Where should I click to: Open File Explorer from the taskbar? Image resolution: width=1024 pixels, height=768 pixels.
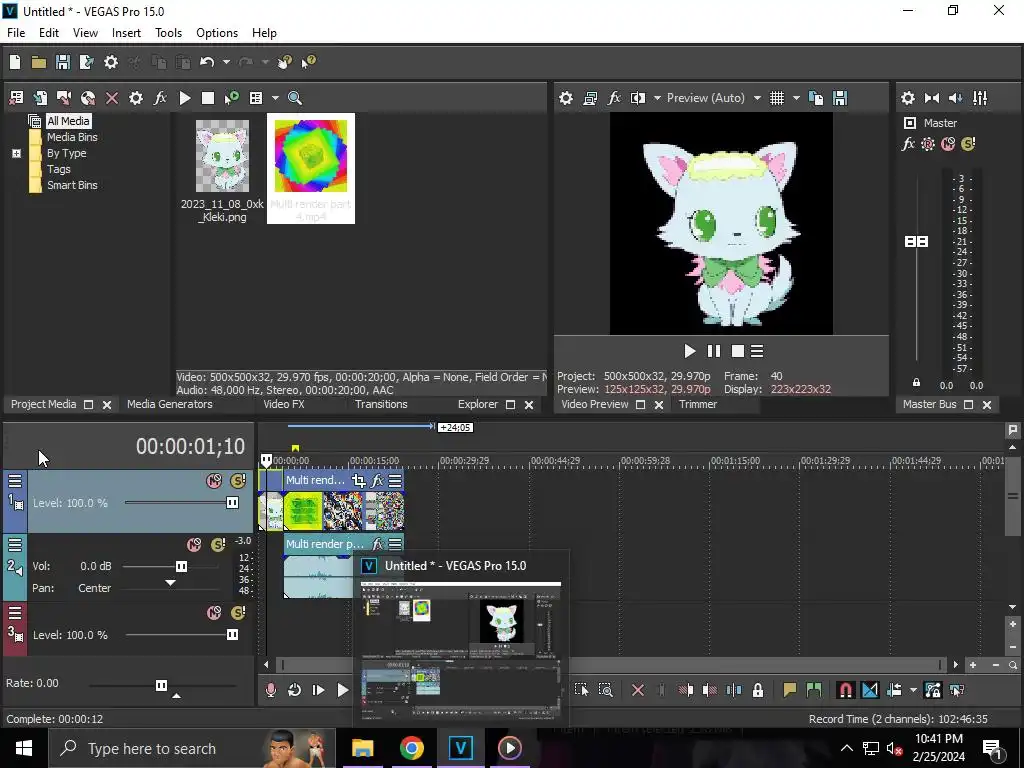362,748
